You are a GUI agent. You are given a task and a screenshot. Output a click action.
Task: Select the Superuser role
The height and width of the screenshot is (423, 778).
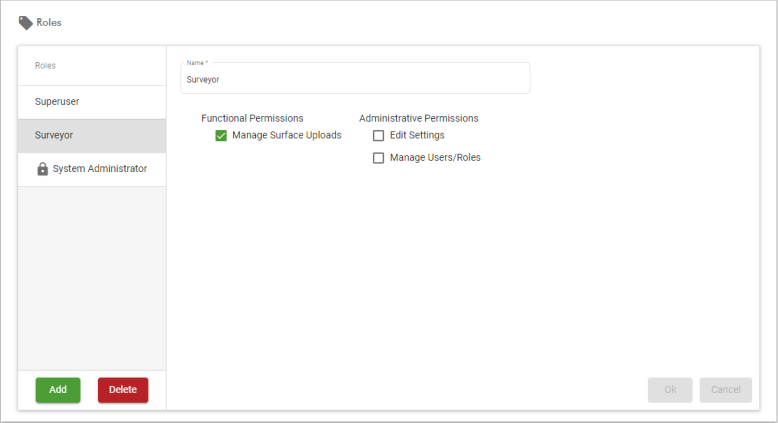pyautogui.click(x=92, y=102)
